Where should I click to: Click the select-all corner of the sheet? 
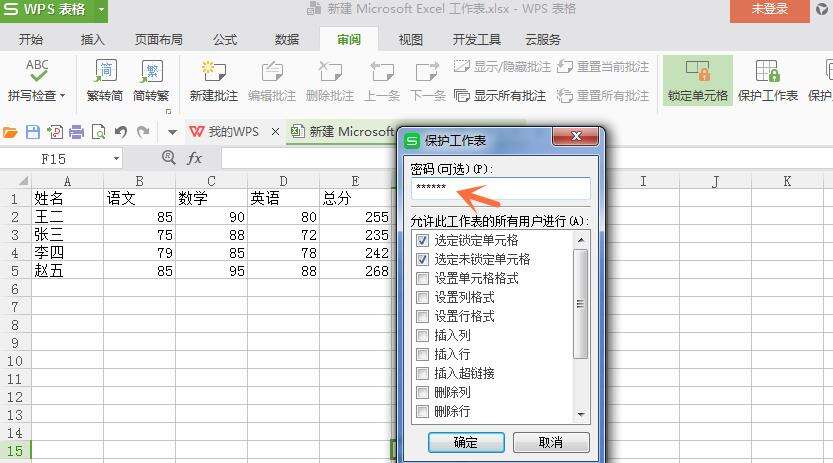tap(23, 181)
